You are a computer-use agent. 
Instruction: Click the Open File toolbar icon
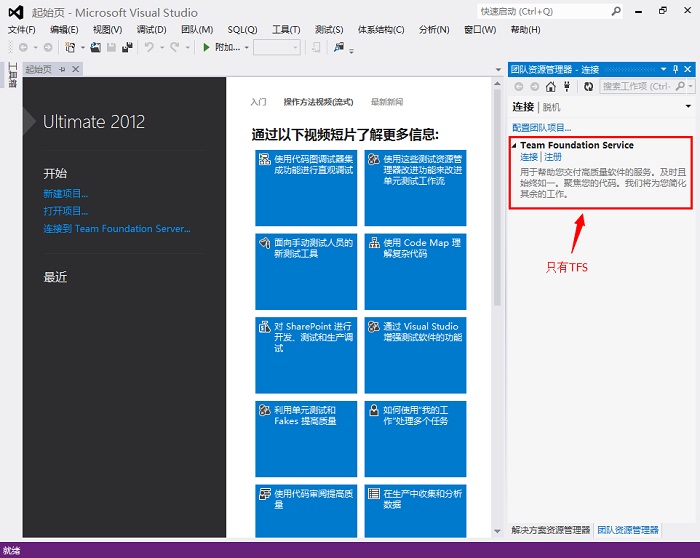coord(96,47)
